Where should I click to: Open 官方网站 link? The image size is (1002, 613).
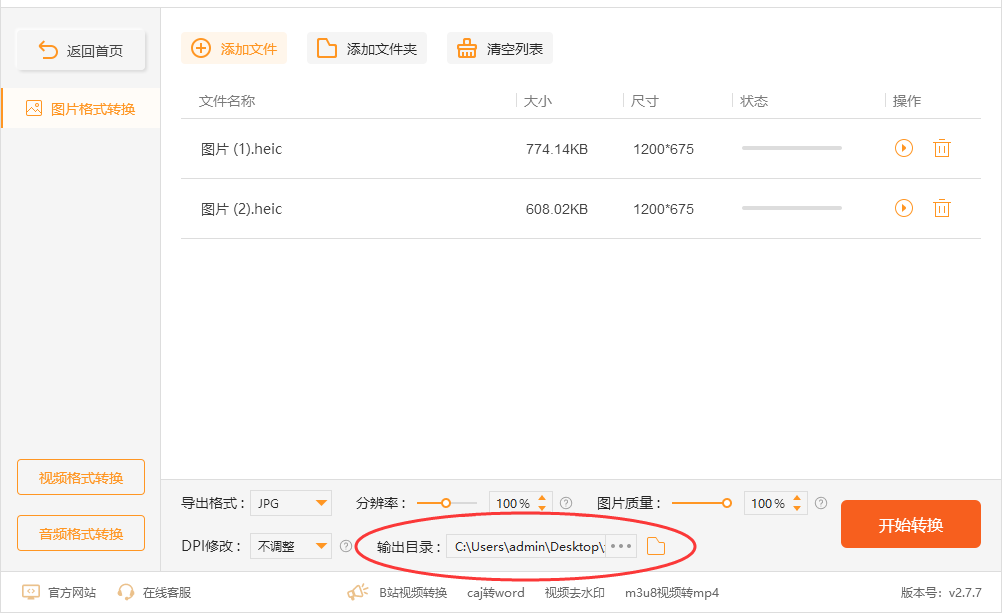[x=59, y=593]
